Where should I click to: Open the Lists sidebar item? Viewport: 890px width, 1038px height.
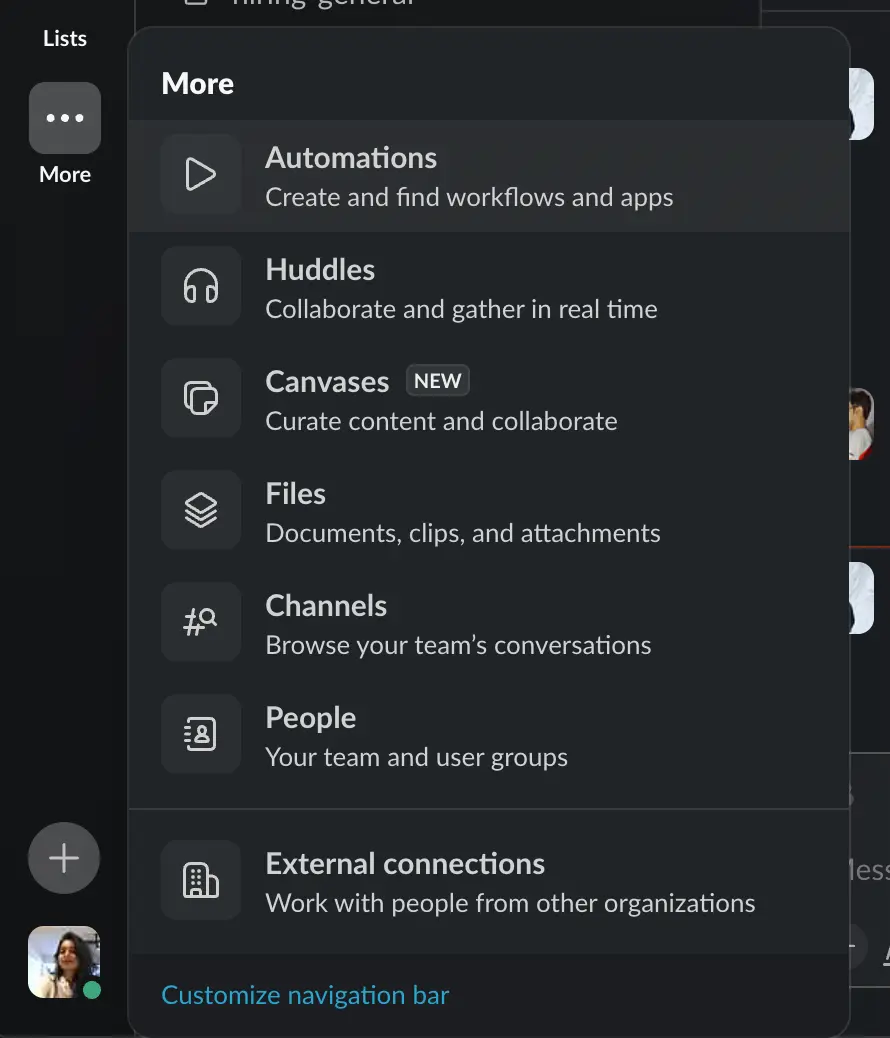(x=65, y=38)
